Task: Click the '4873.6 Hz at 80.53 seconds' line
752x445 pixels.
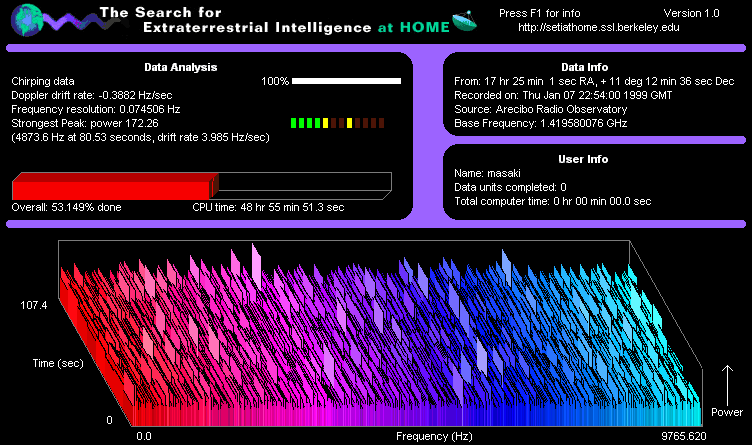Action: point(140,137)
